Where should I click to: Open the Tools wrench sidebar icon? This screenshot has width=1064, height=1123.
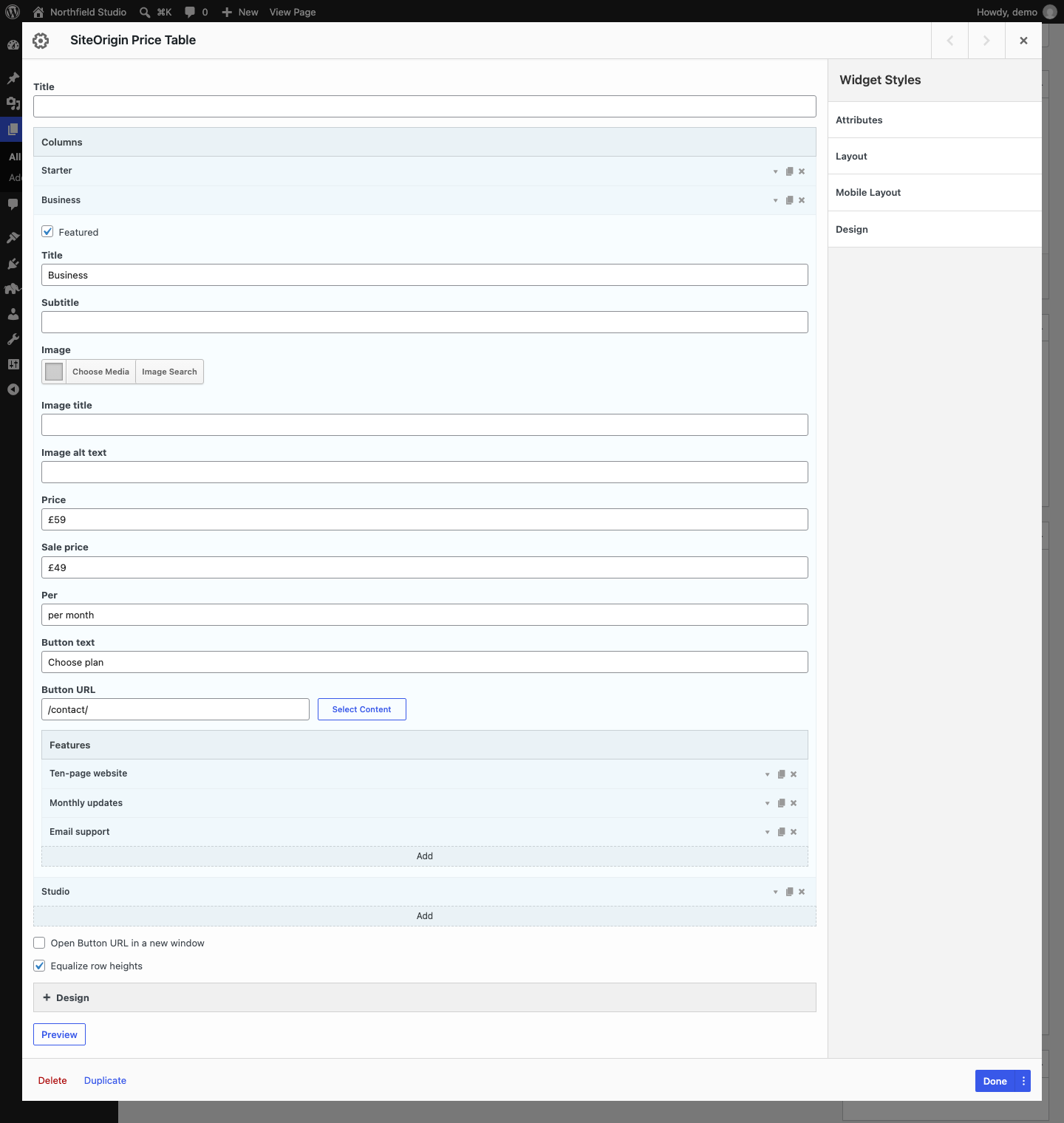pos(13,339)
